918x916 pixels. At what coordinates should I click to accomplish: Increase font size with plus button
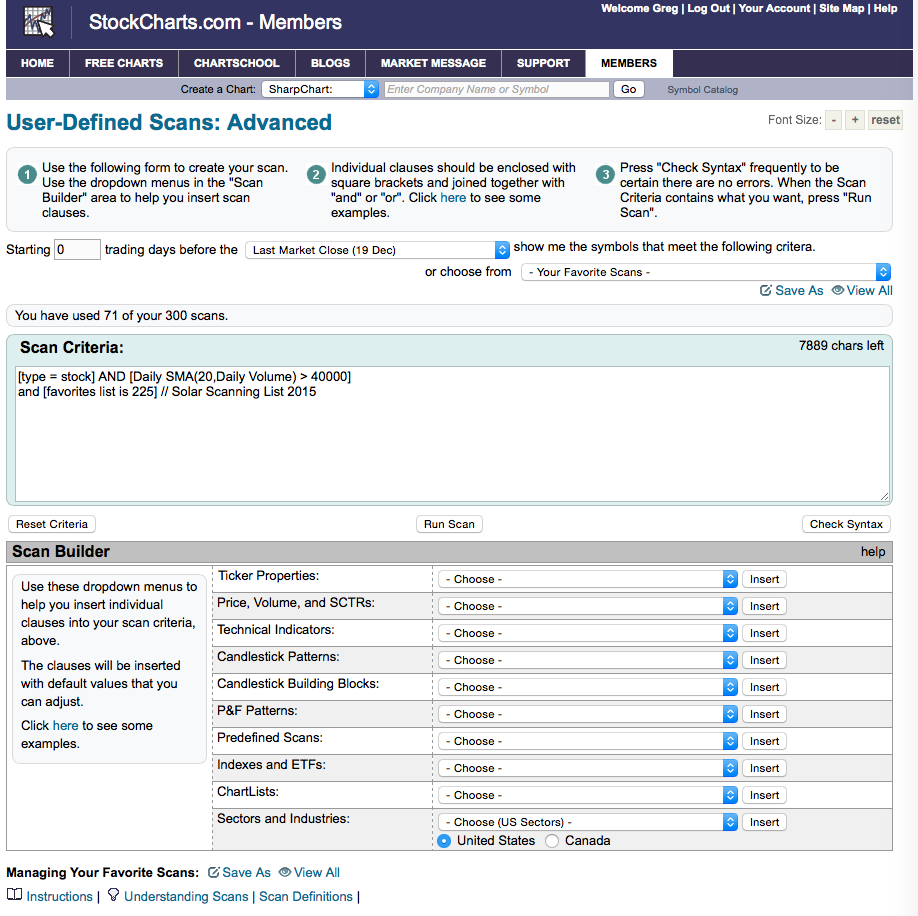click(855, 120)
